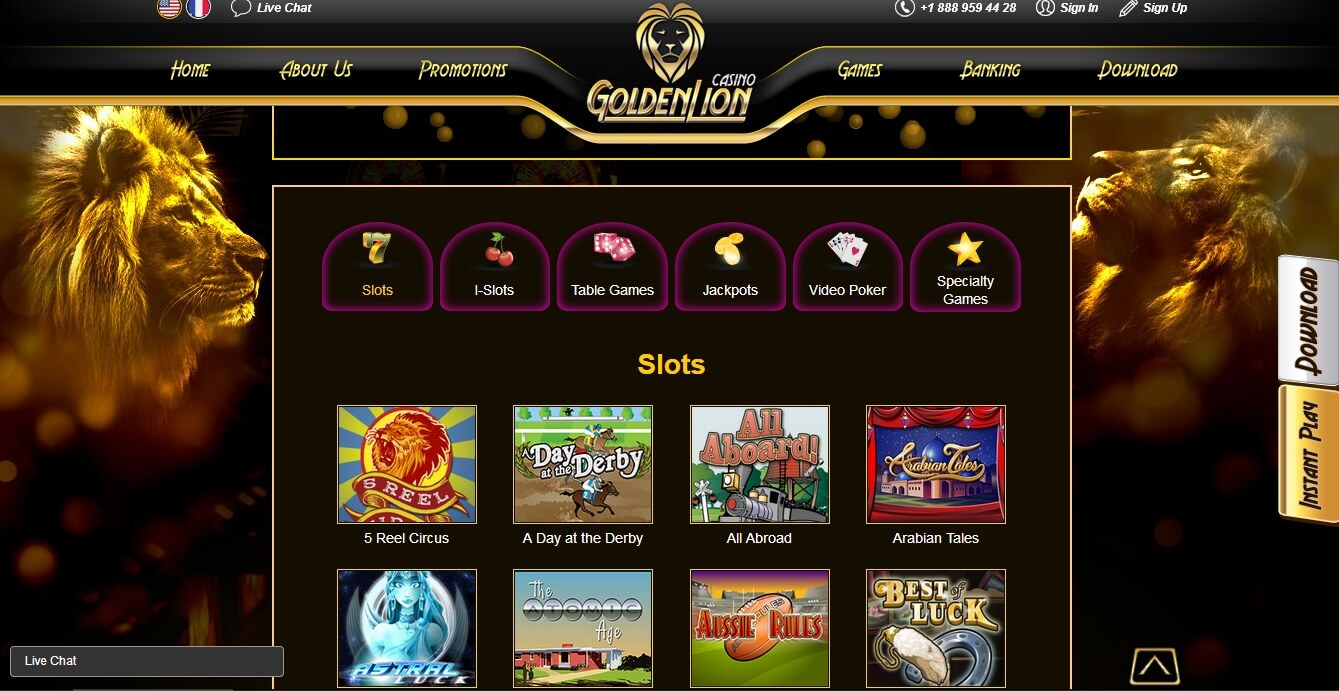The width and height of the screenshot is (1339, 691).
Task: Open the Jackpots coins category
Action: tap(730, 266)
